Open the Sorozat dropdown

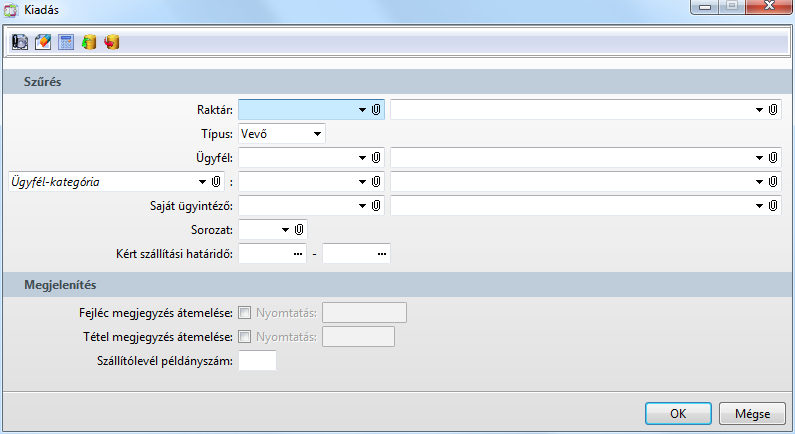[x=285, y=230]
